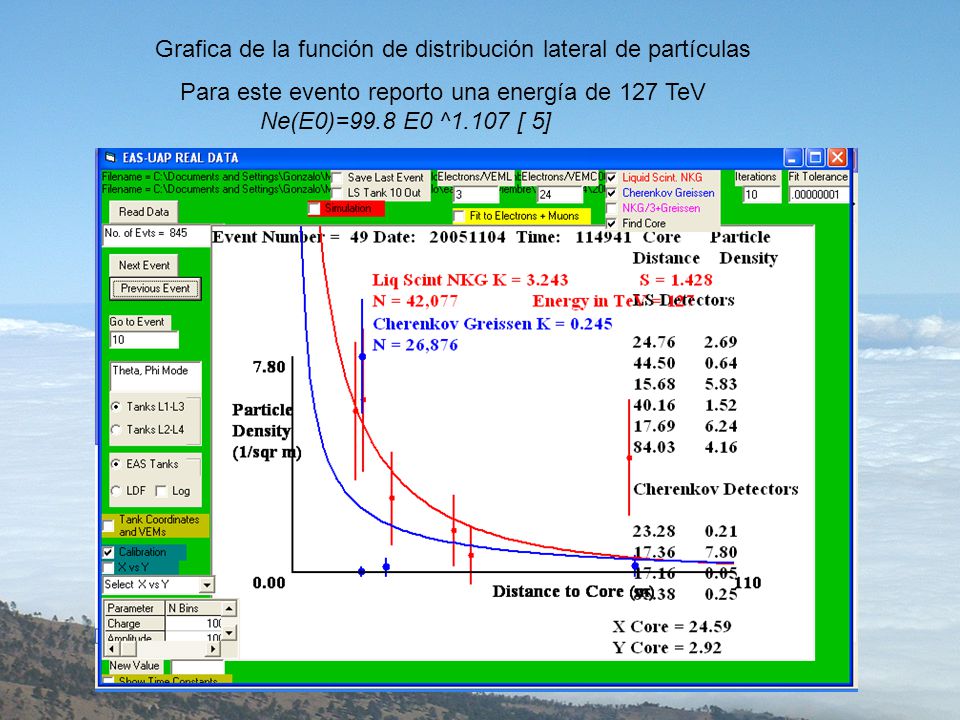Viewport: 960px width, 720px height.
Task: Open the Select X vs Y dropdown
Action: 207,585
